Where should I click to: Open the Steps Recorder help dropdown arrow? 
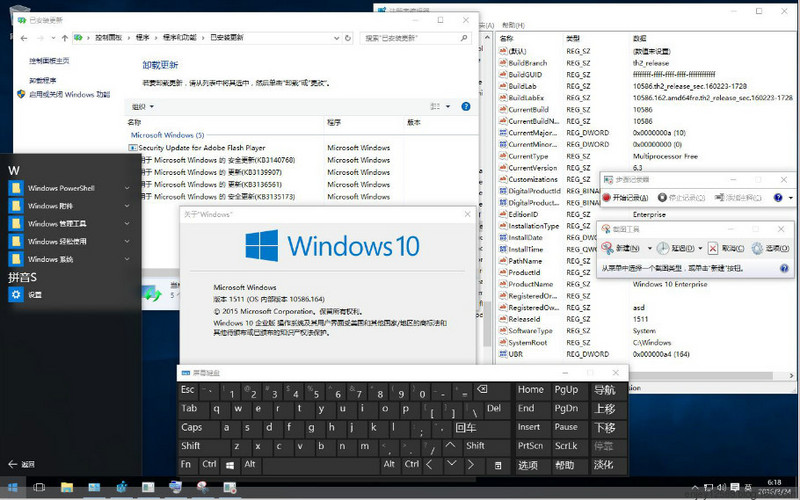791,197
